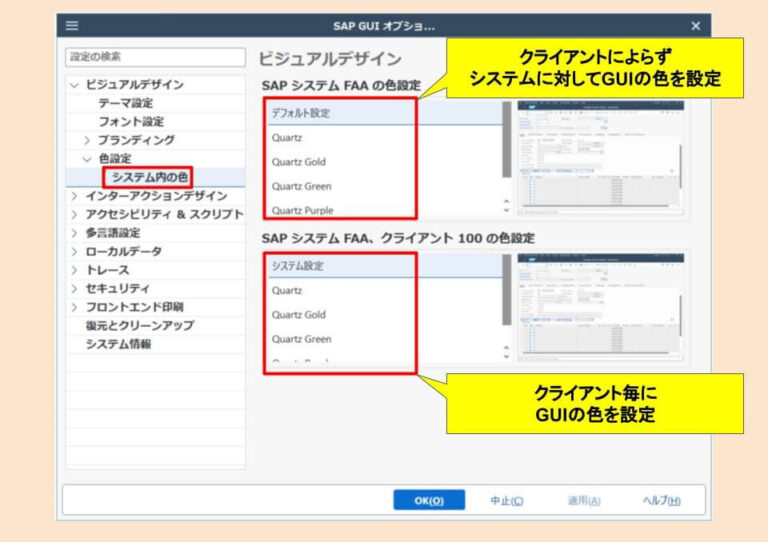Select テーマ設定 in the tree
768x542 pixels.
pyautogui.click(x=126, y=103)
